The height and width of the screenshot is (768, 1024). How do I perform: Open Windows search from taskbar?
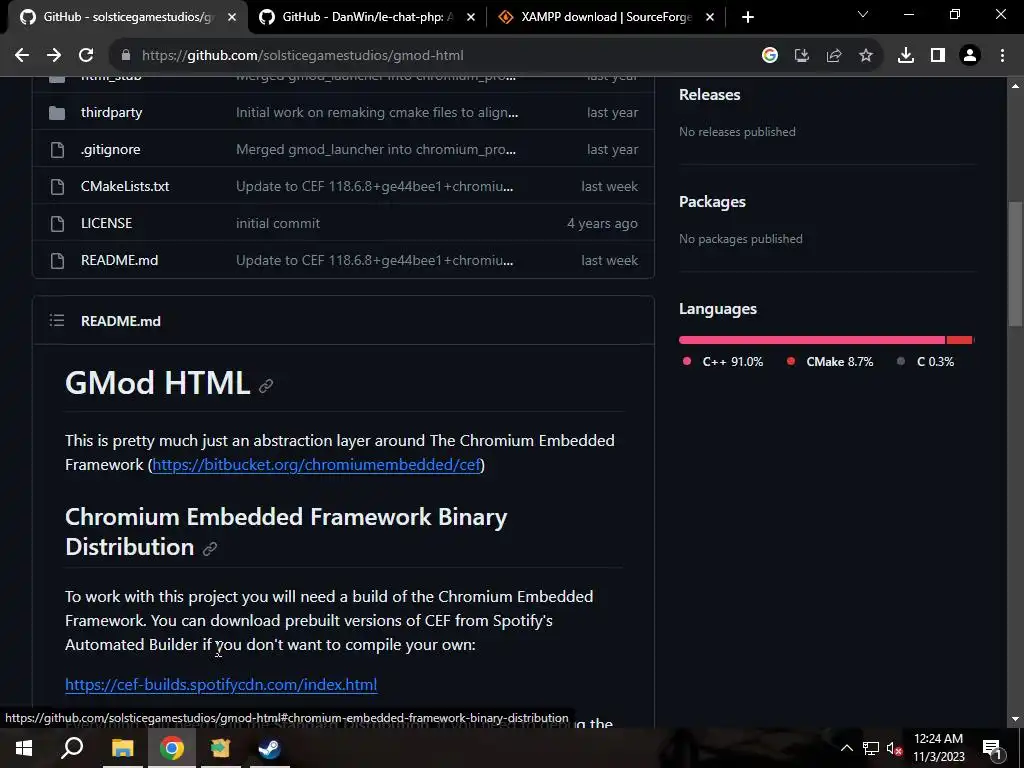tap(72, 748)
